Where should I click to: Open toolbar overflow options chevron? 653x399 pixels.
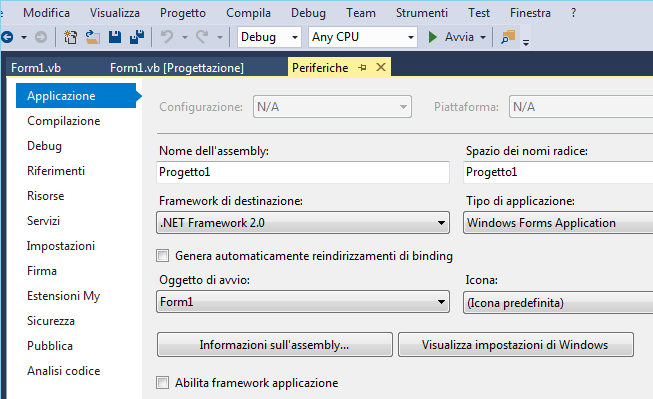click(526, 42)
